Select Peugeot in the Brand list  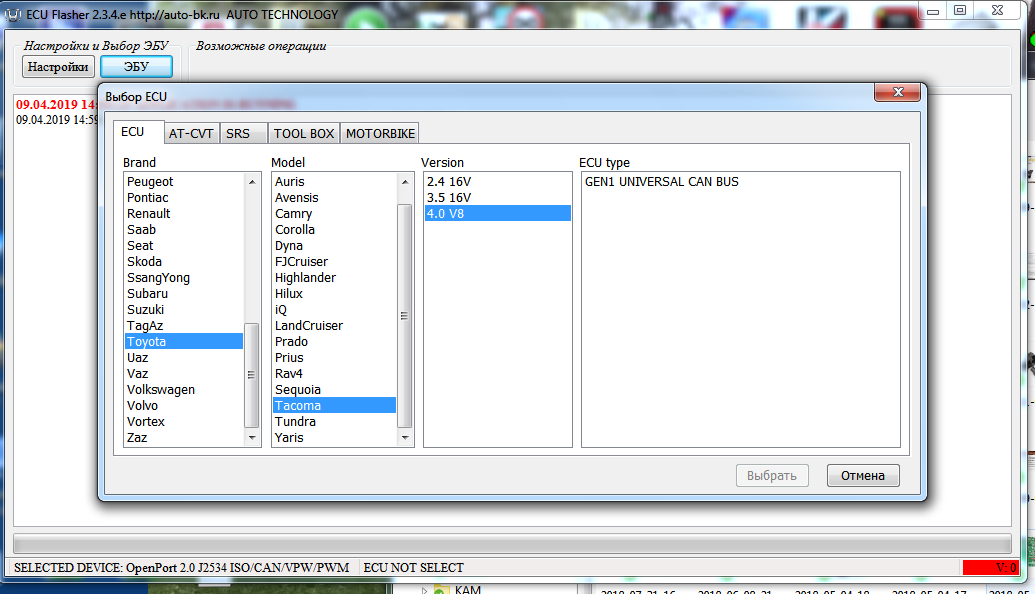click(184, 182)
